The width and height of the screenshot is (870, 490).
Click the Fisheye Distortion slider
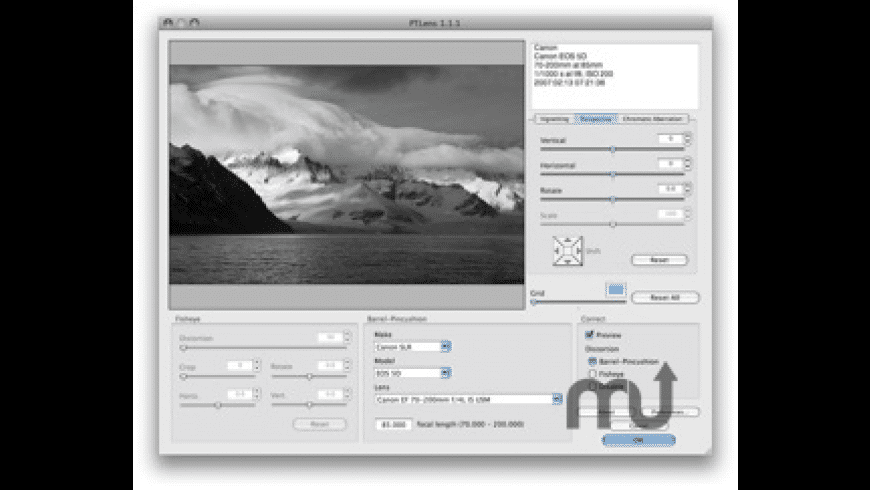click(263, 348)
